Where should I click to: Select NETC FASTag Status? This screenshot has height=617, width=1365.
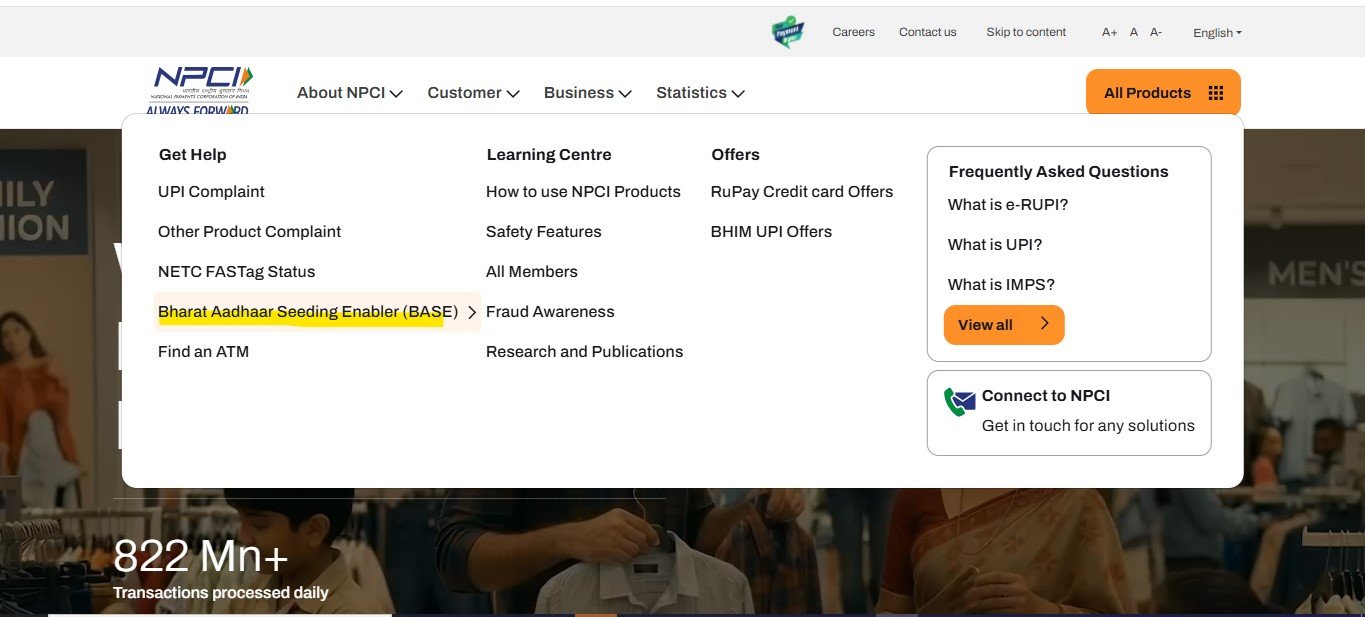point(236,272)
